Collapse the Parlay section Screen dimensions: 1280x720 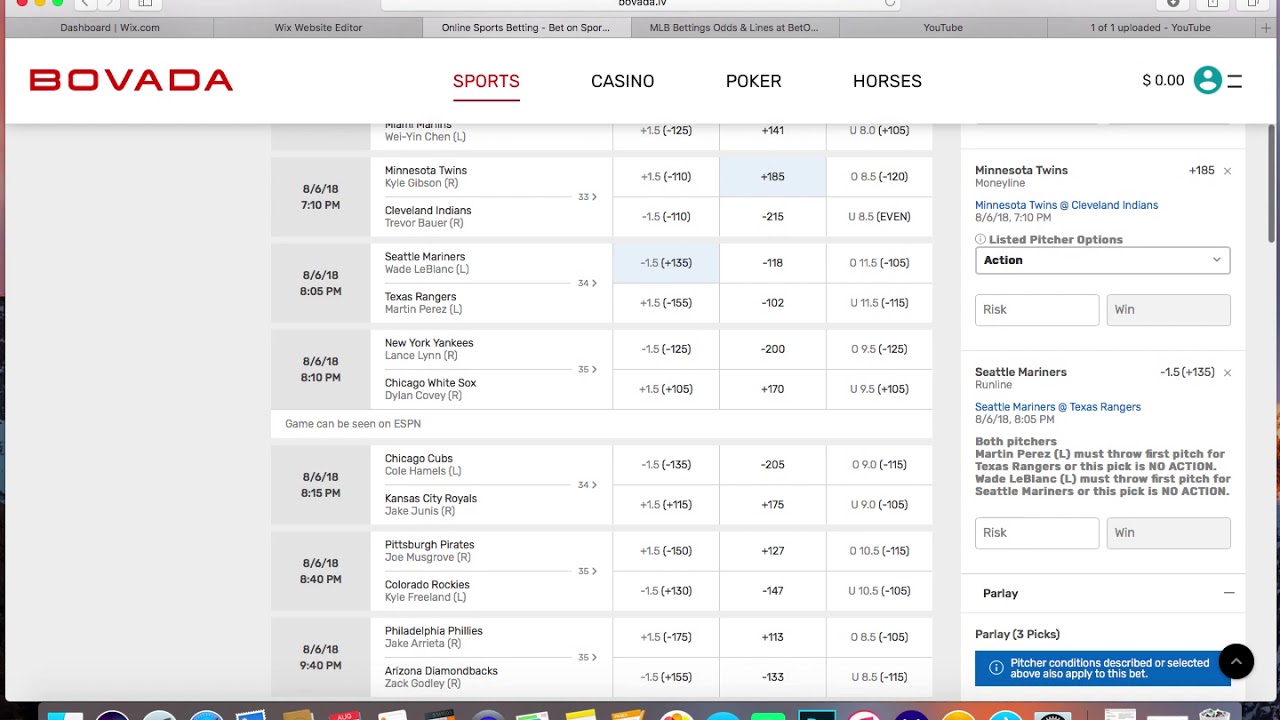click(1229, 593)
